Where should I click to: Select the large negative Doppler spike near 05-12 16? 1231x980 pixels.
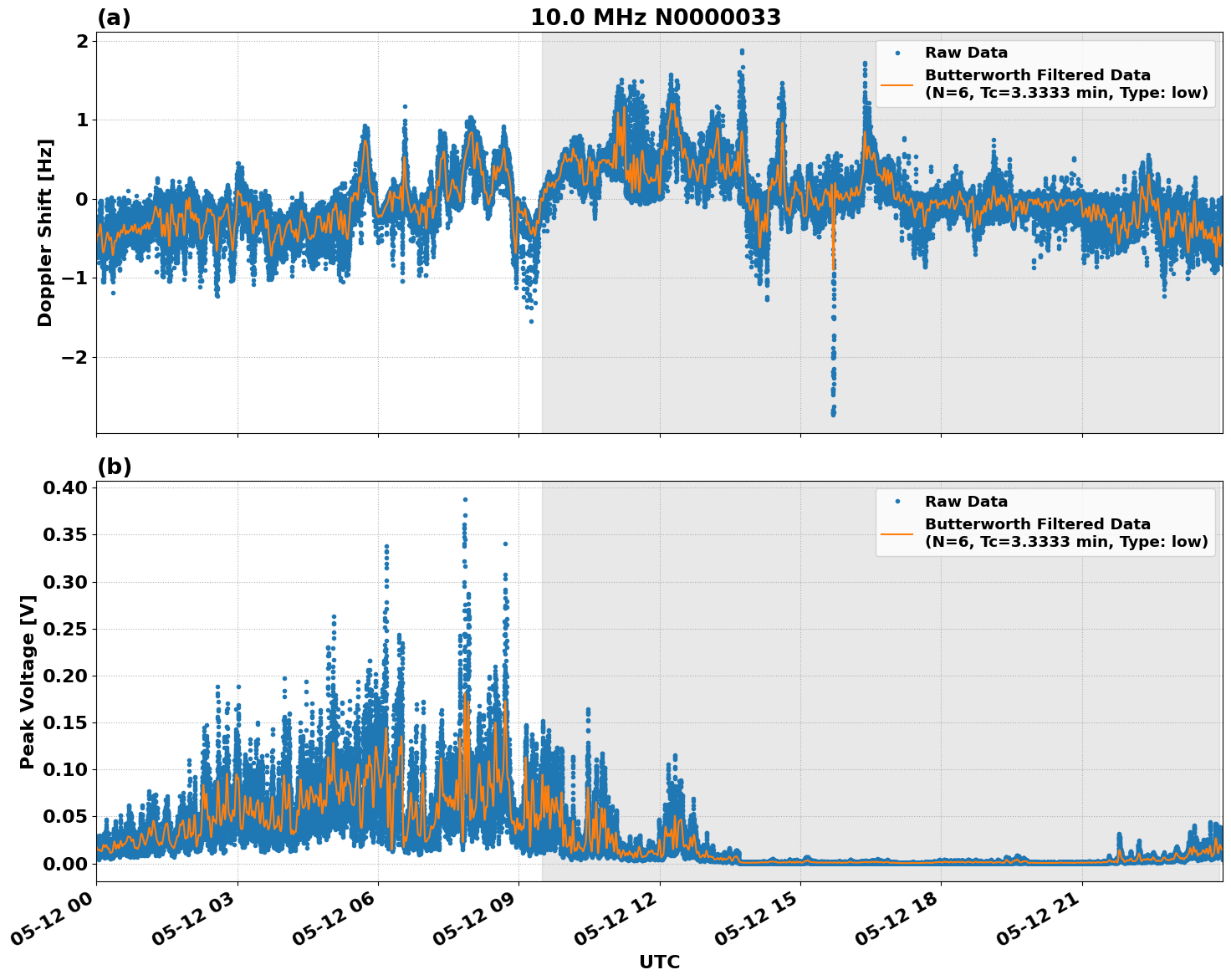833,368
